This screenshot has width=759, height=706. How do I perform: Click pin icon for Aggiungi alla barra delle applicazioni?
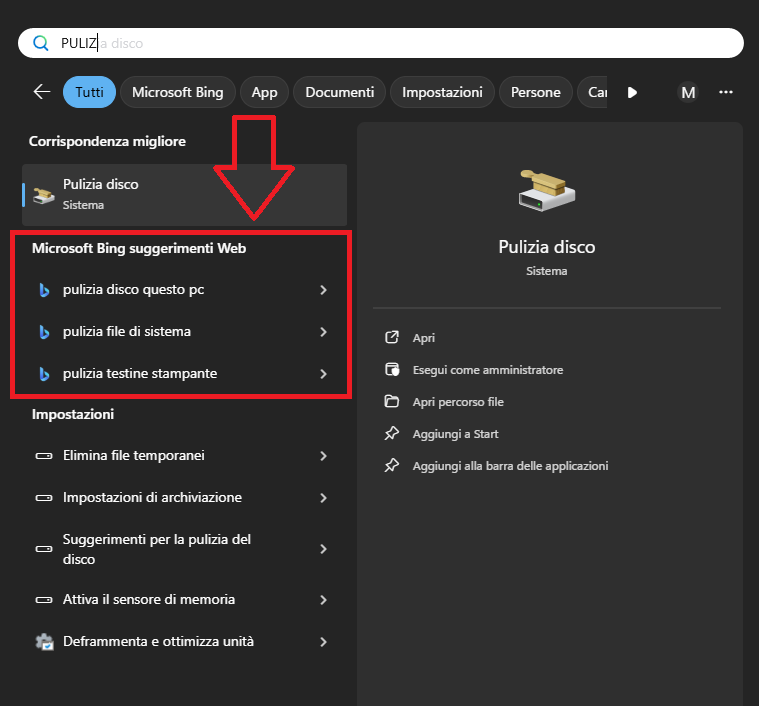[392, 466]
